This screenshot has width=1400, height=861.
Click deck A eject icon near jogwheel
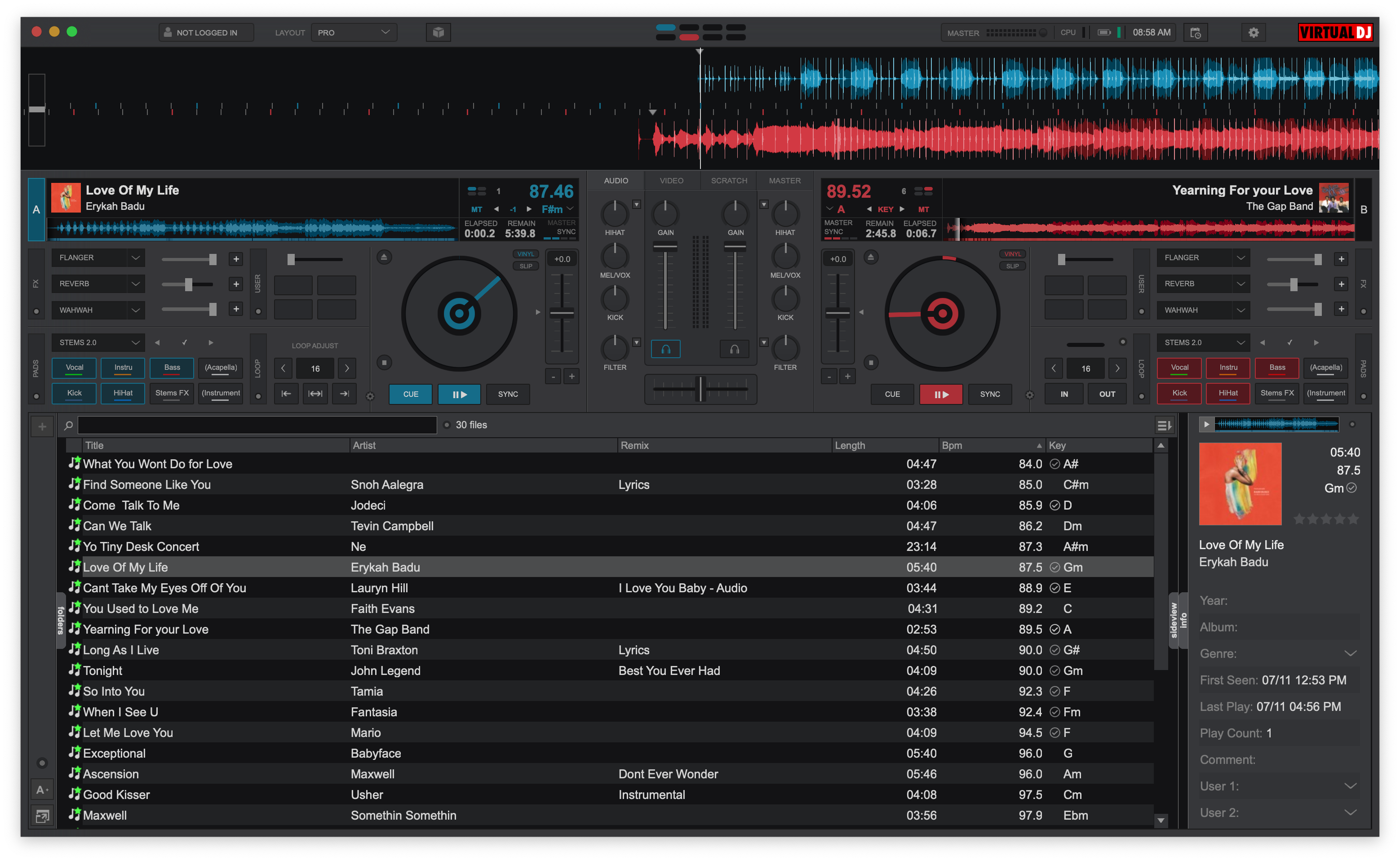coord(384,257)
